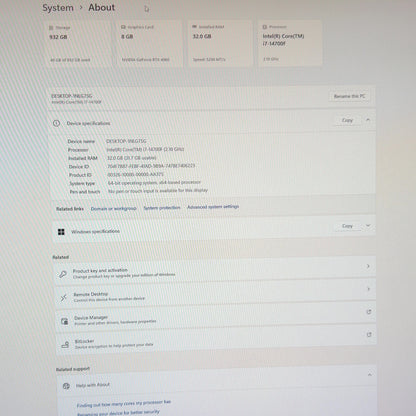The image size is (416, 416).
Task: Open the Advanced system settings link
Action: coord(213,207)
